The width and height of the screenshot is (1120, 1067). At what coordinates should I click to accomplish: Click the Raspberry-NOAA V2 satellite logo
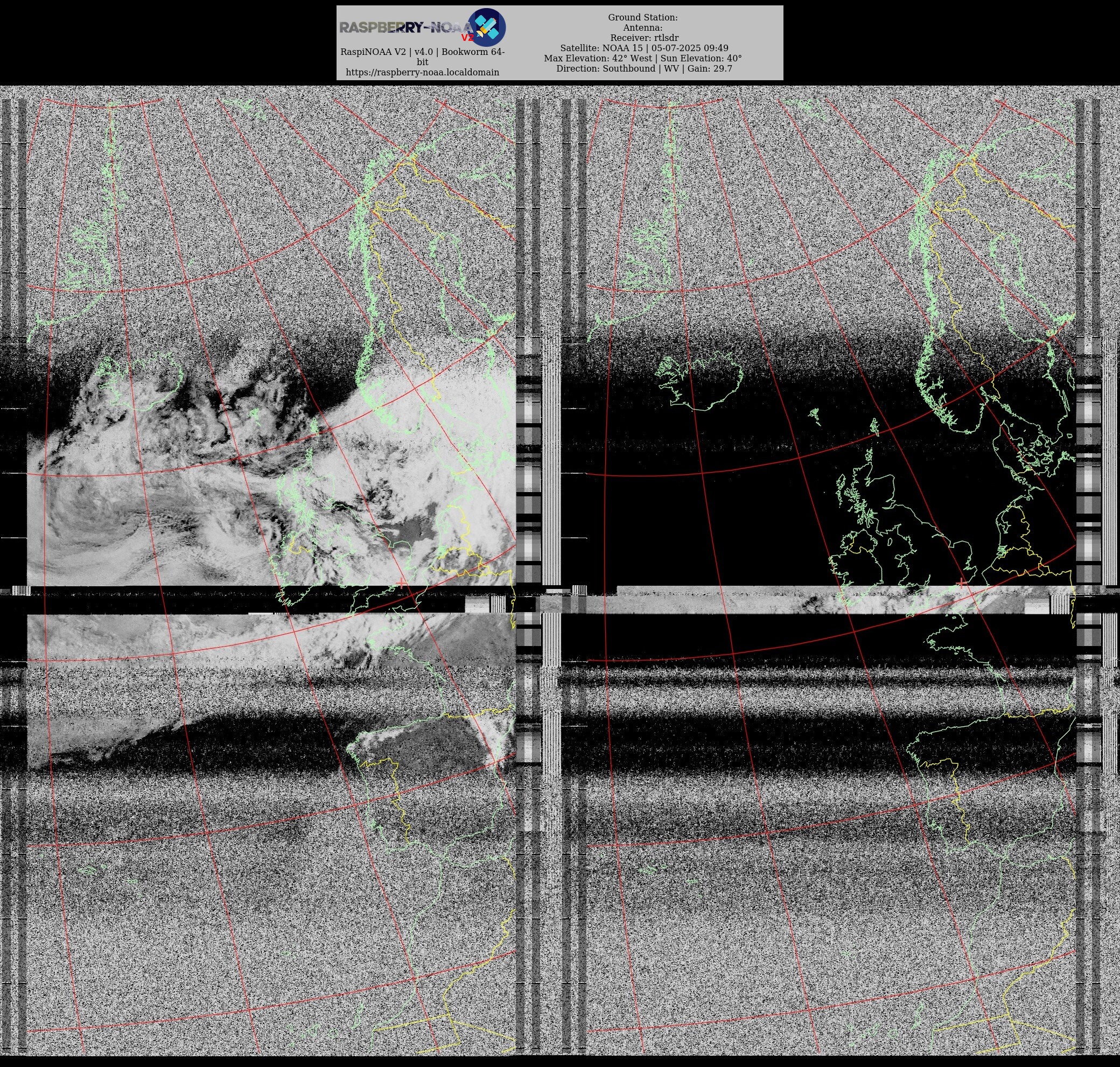(422, 27)
